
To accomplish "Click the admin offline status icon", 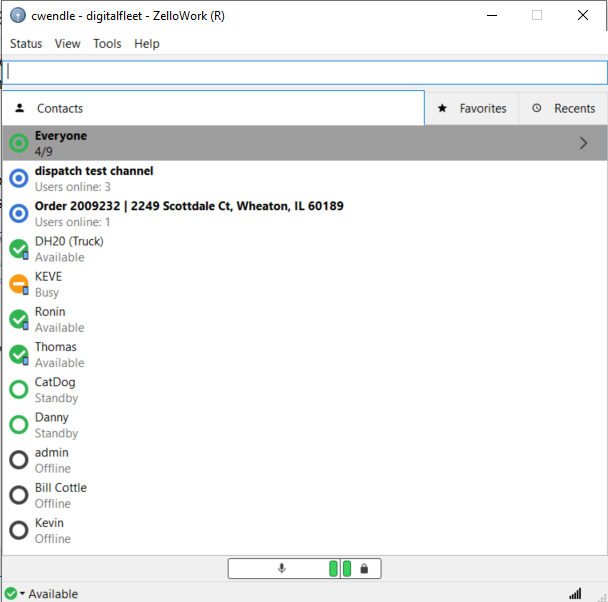I will click(18, 460).
